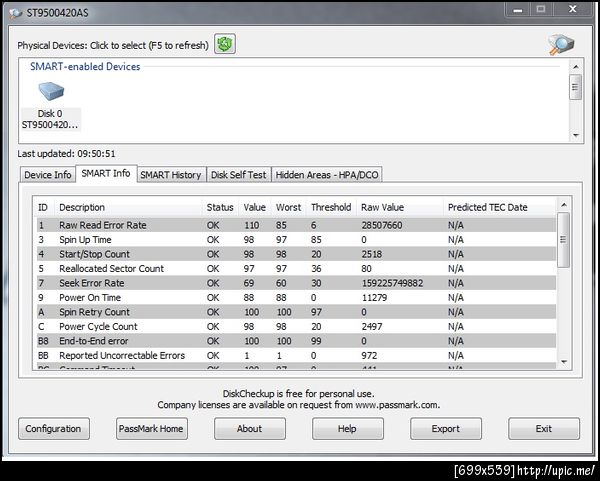The image size is (600, 481).
Task: Select the Power On Time row
Action: coord(296,298)
